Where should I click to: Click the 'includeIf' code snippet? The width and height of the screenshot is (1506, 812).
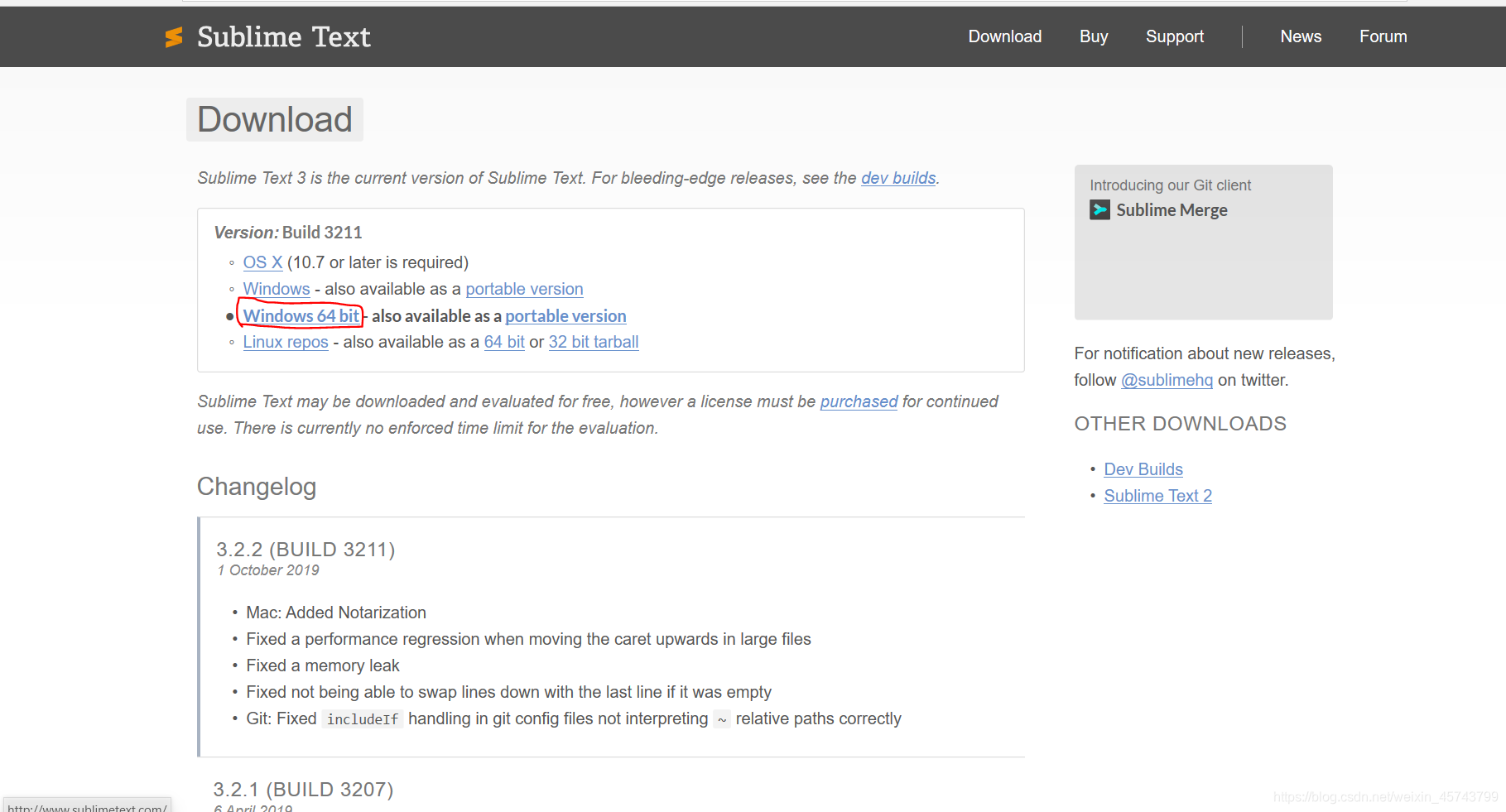pyautogui.click(x=363, y=719)
